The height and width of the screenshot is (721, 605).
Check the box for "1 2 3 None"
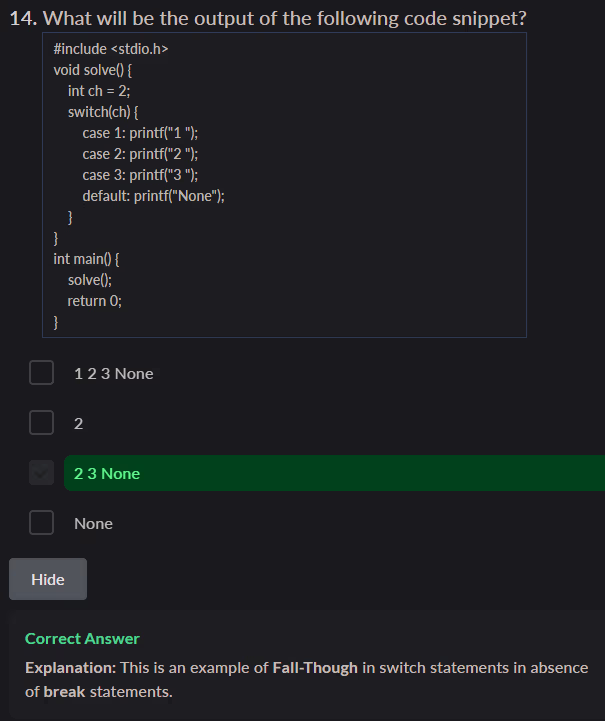[41, 373]
